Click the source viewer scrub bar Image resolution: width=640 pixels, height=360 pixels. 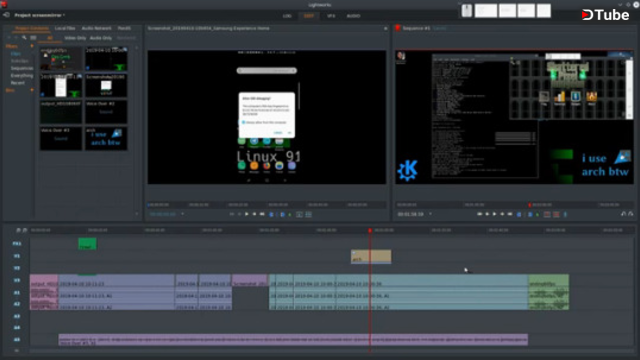(267, 204)
